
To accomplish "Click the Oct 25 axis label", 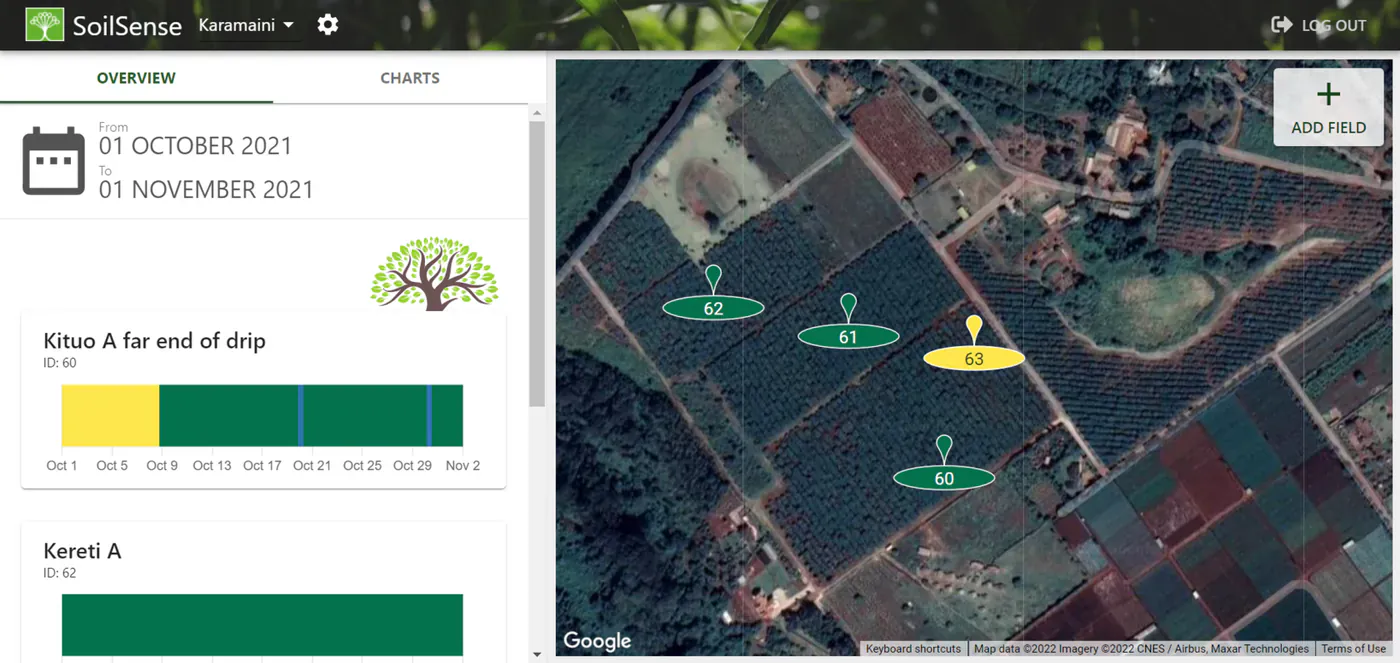I will pyautogui.click(x=362, y=466).
